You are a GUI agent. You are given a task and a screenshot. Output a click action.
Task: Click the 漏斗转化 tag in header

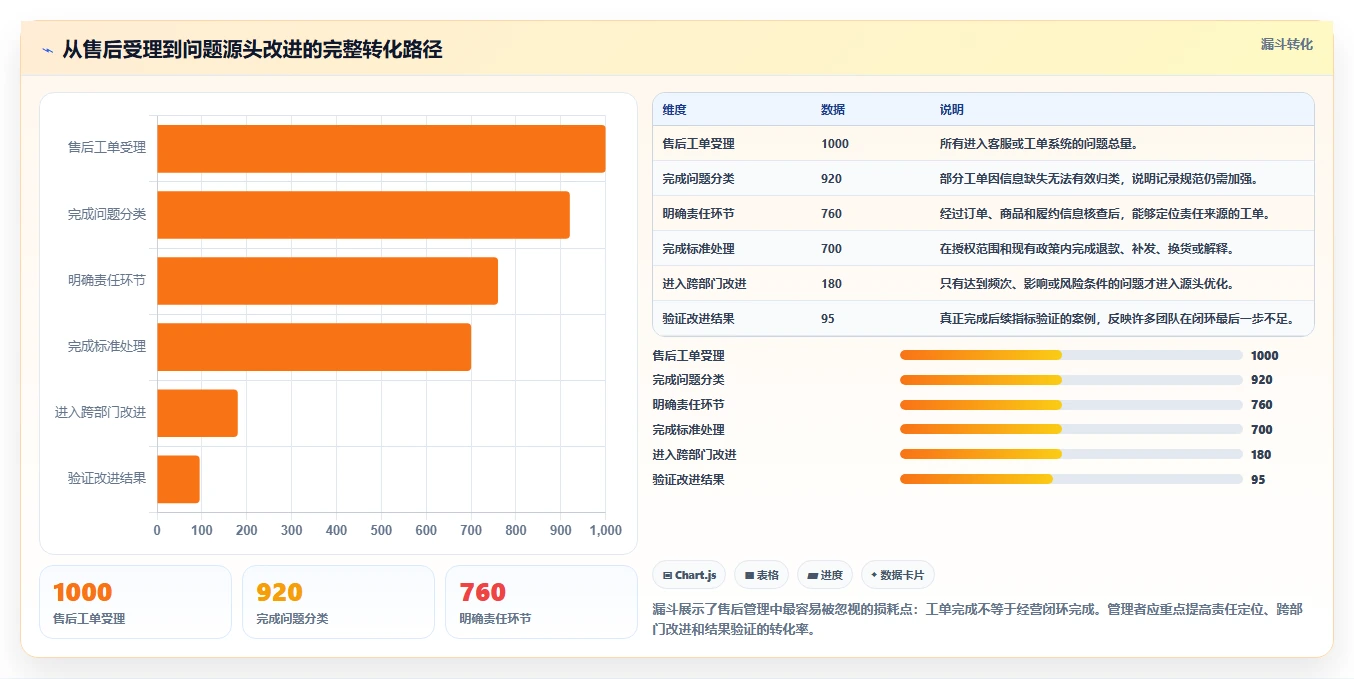[x=1286, y=44]
